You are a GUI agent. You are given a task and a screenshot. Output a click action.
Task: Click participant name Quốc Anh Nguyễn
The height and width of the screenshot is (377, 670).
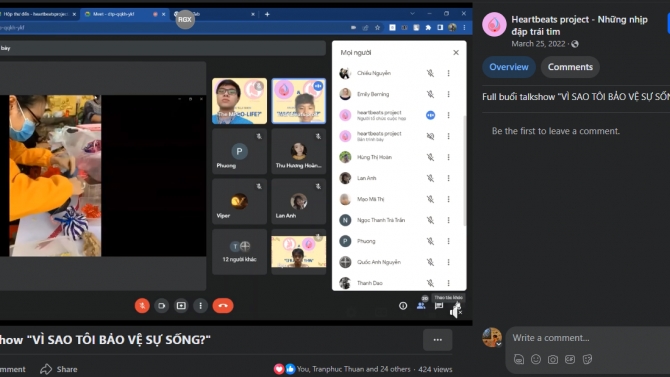[379, 262]
